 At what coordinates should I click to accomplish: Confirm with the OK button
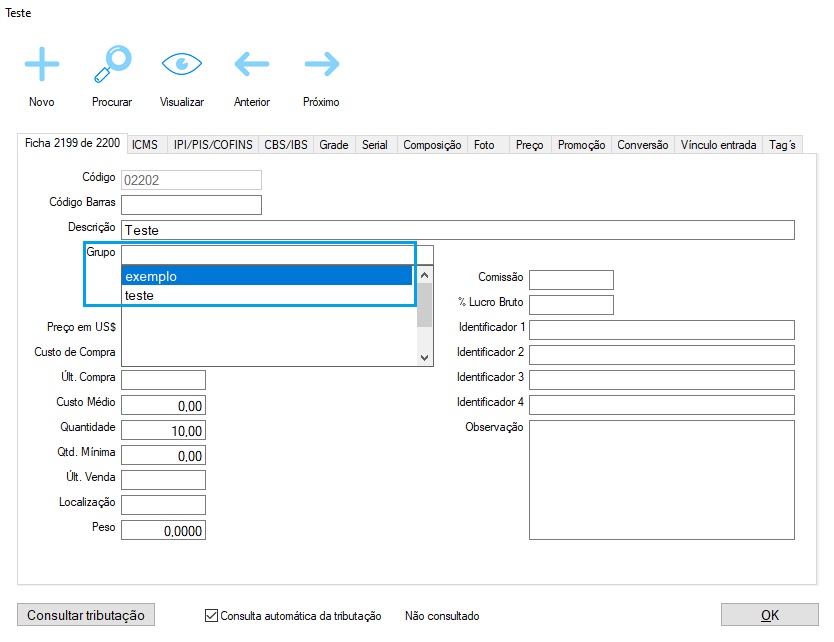pos(769,615)
